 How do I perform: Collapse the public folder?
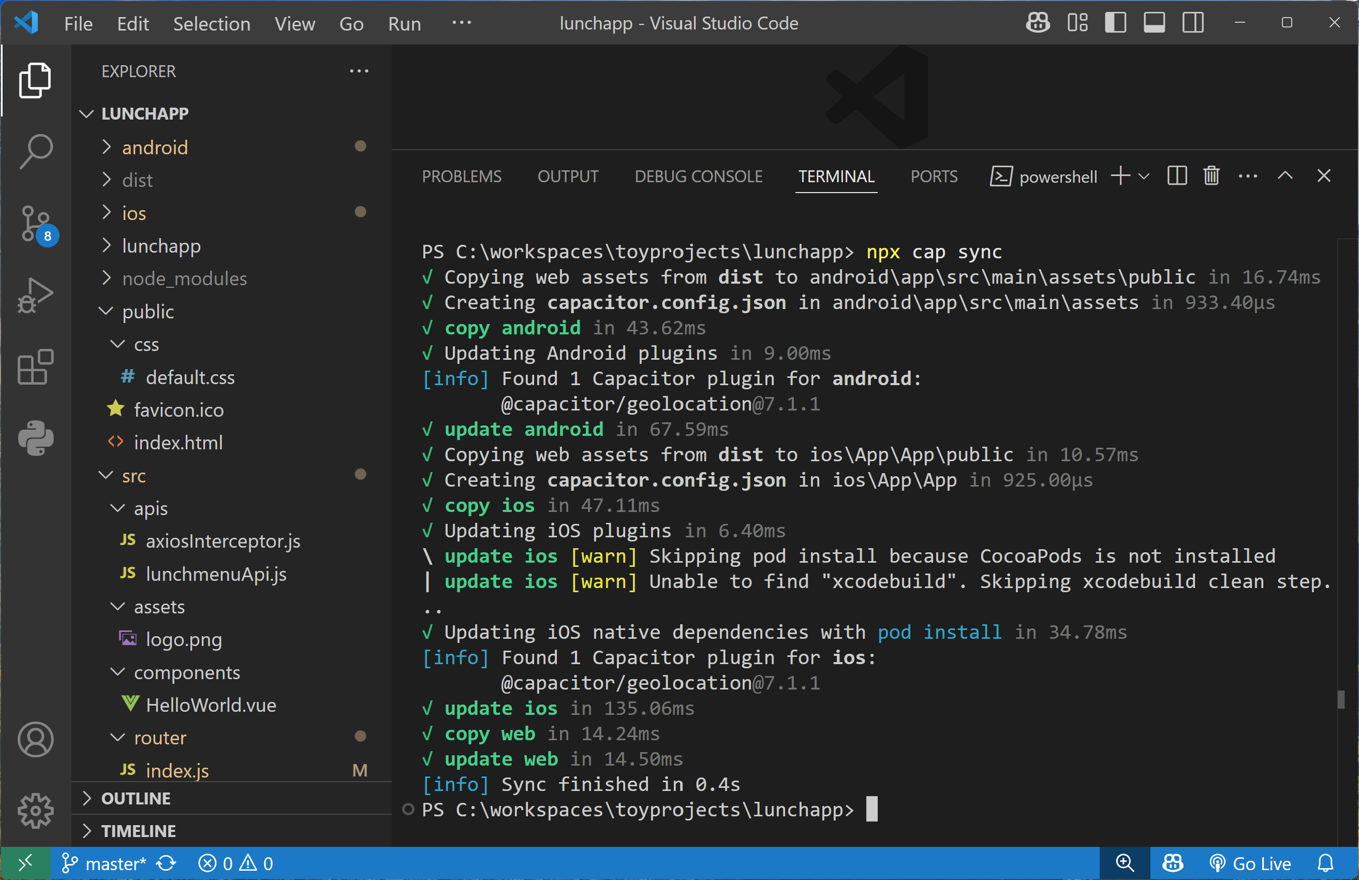[x=232, y=311]
